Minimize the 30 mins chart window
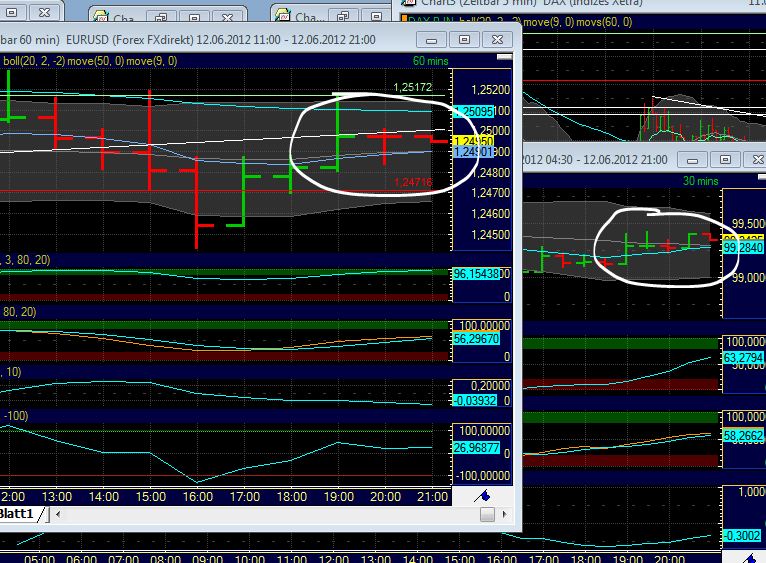Viewport: 766px width, 563px height. 693,160
